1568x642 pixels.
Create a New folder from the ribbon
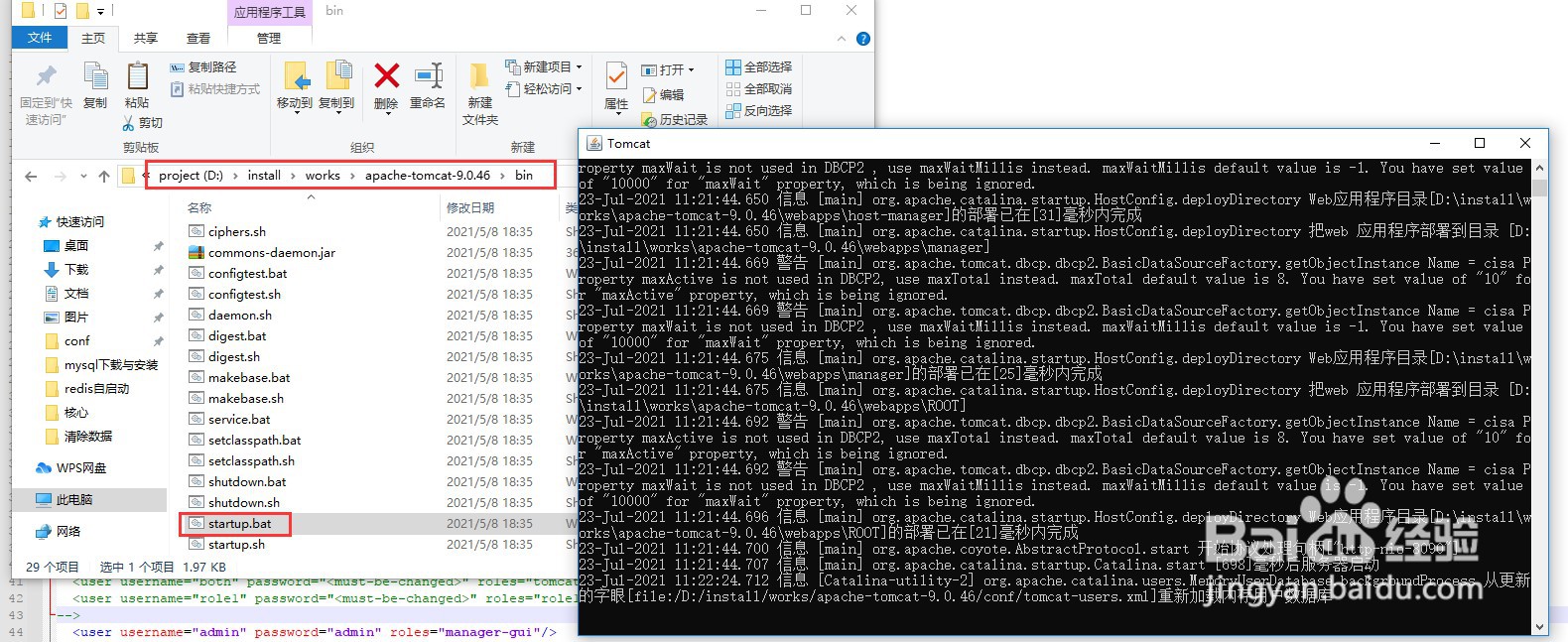click(x=480, y=94)
